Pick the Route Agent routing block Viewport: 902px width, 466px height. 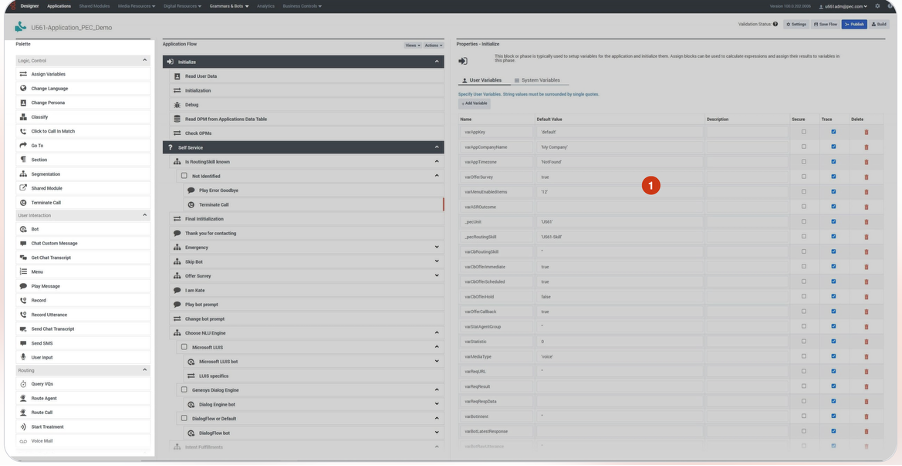click(83, 398)
